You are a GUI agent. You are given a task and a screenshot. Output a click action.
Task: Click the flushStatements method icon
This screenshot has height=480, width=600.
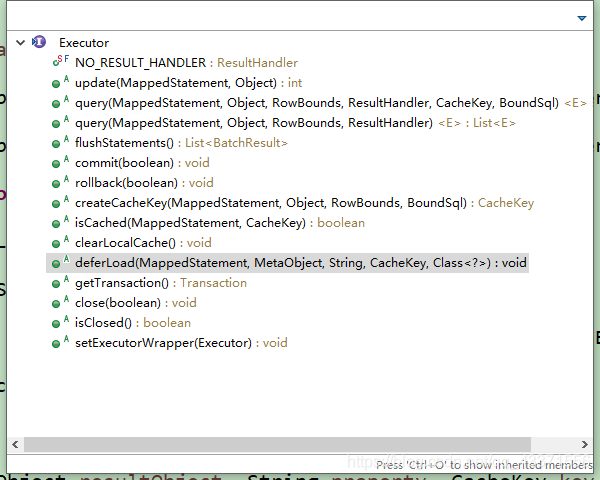[61, 142]
